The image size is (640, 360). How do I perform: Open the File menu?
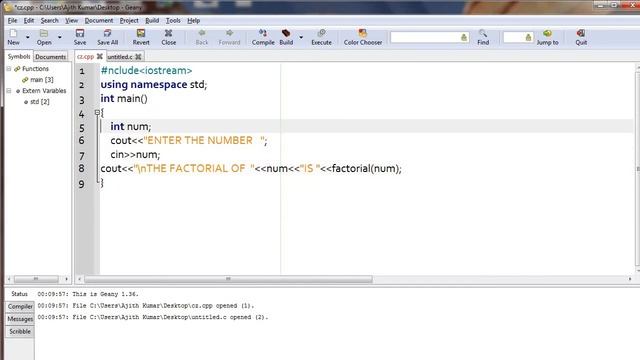click(12, 20)
